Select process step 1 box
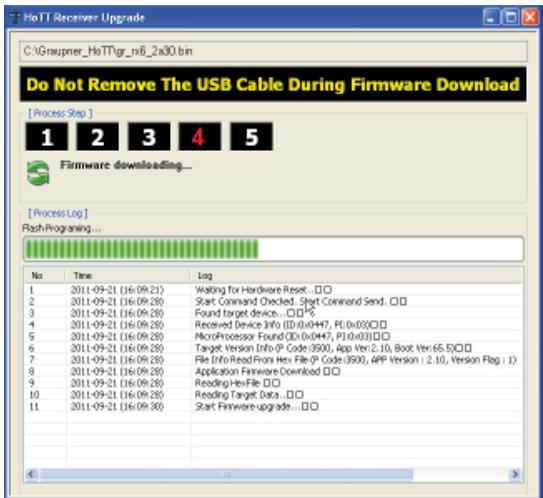 point(47,136)
